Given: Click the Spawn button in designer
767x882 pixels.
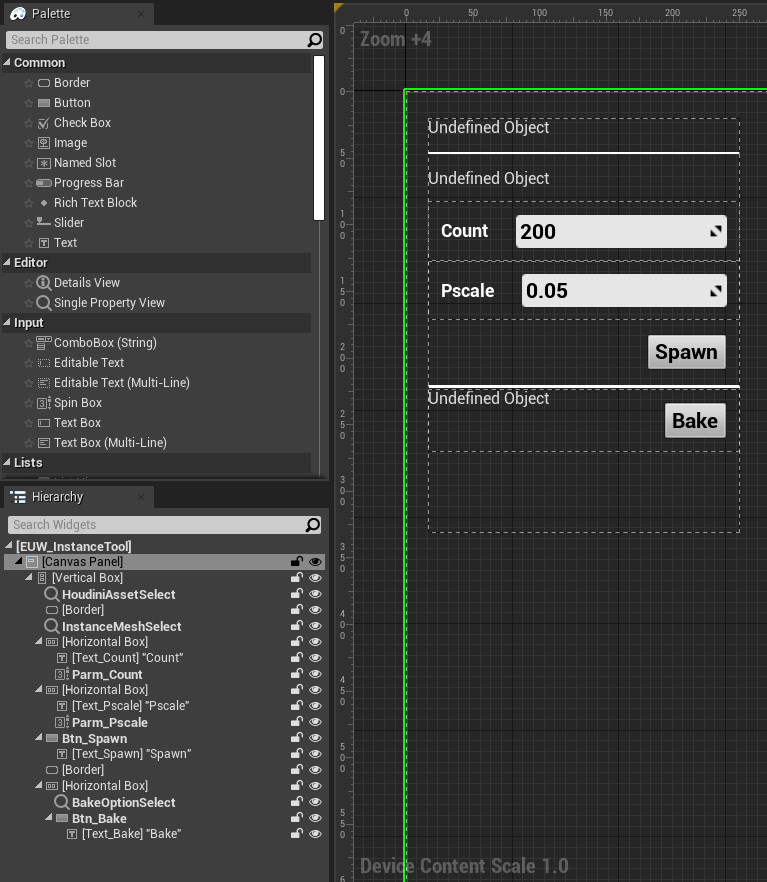Looking at the screenshot, I should pos(687,352).
